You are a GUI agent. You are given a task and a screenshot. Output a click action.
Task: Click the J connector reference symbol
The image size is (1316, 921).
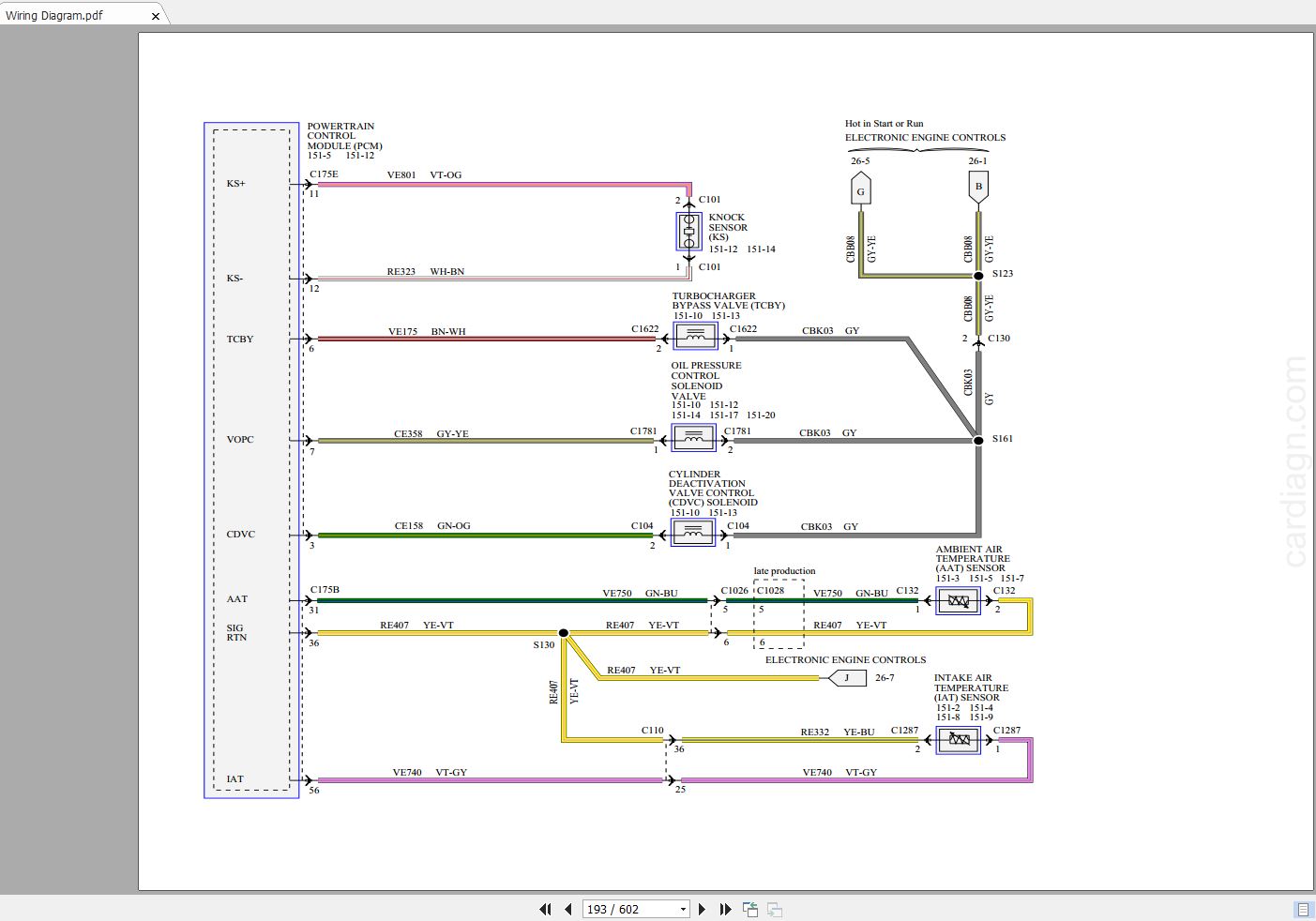pos(848,677)
